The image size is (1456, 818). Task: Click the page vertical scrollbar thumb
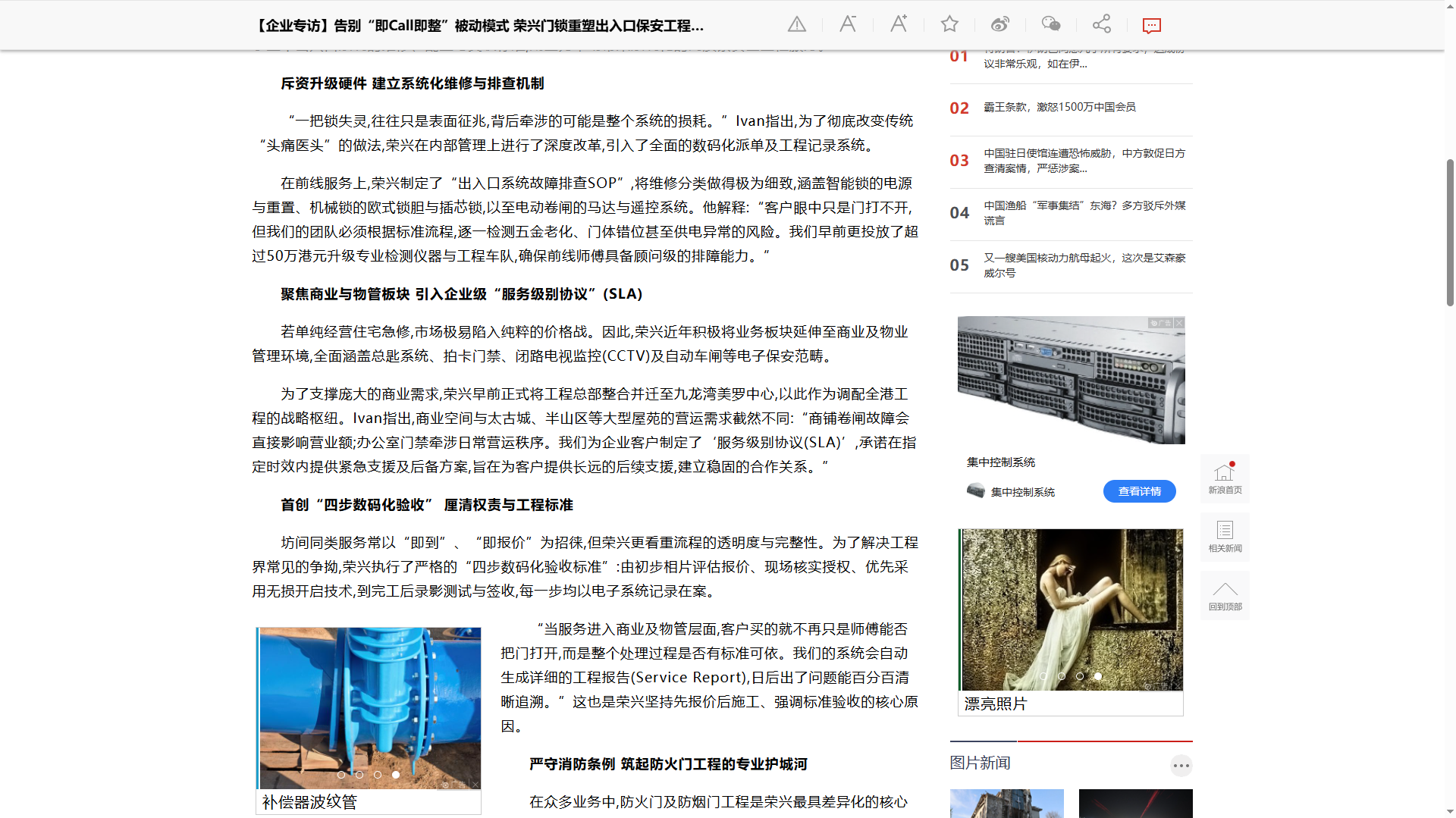tap(1449, 232)
